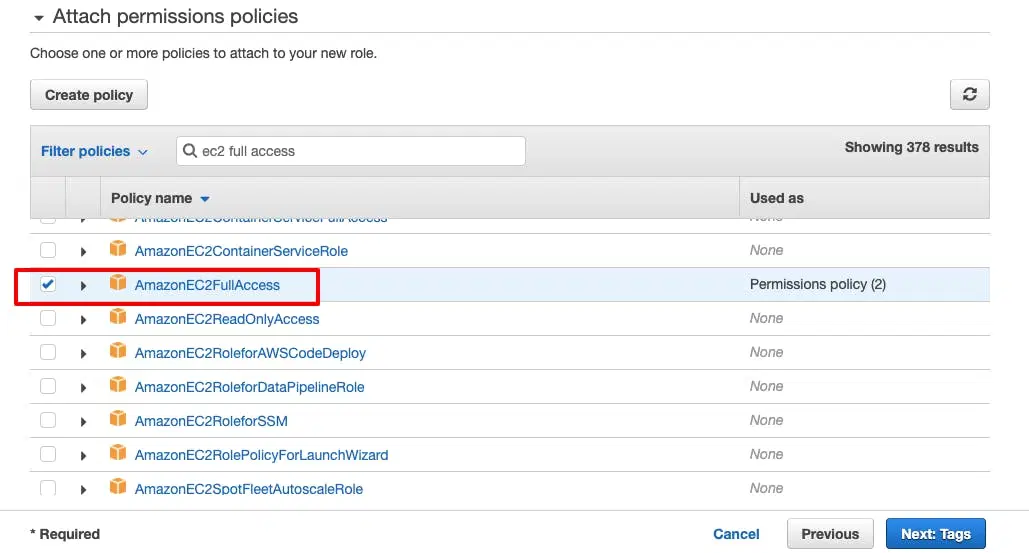Click the Next: Tags button
The height and width of the screenshot is (553, 1029).
(x=936, y=534)
